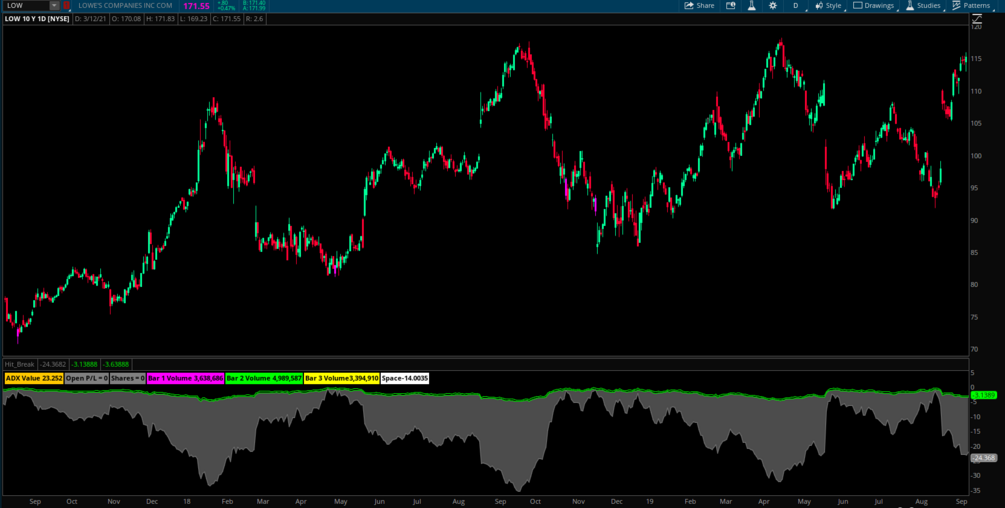Click the magenta Bar 1 Volume label

(x=186, y=379)
